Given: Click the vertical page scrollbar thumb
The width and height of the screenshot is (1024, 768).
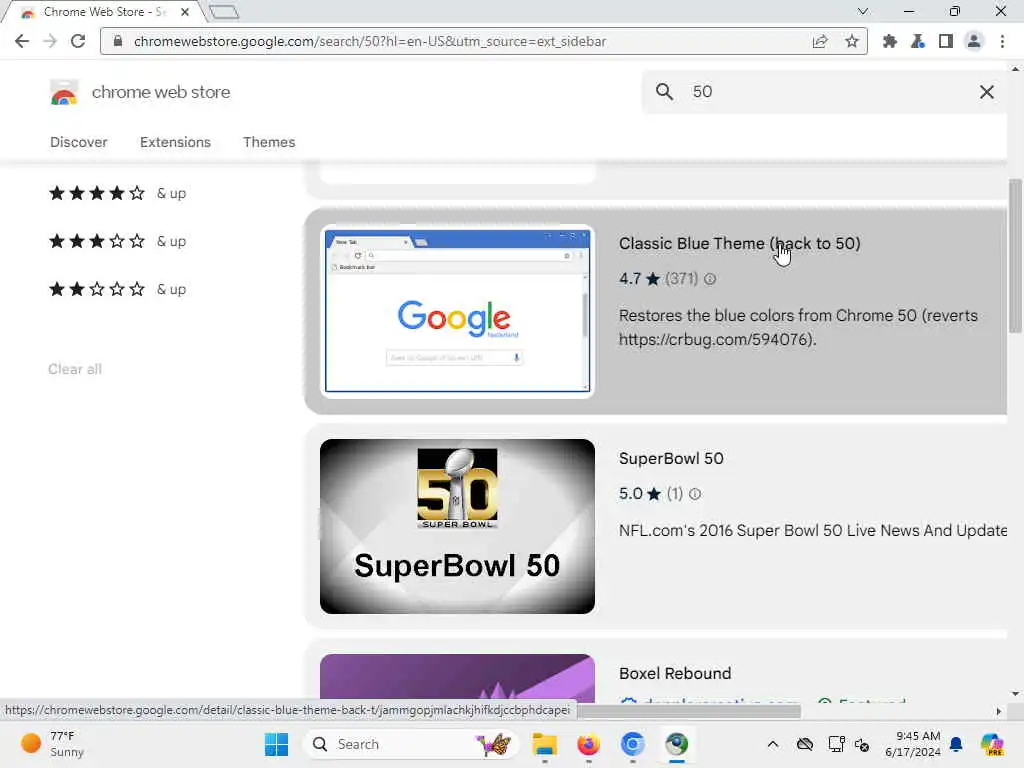Looking at the screenshot, I should [1015, 257].
